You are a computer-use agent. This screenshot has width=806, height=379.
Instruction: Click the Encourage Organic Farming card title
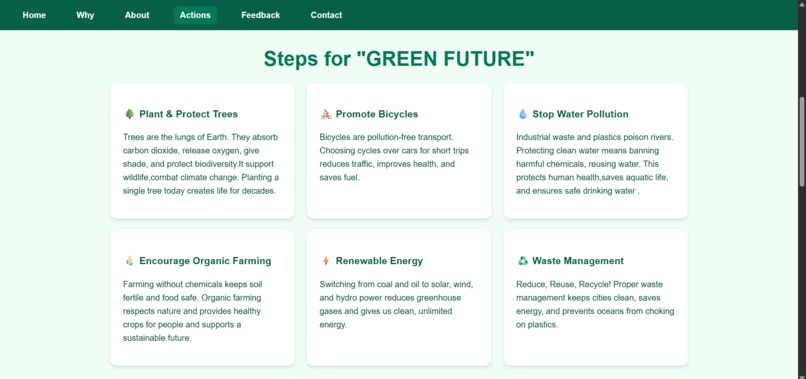click(205, 261)
